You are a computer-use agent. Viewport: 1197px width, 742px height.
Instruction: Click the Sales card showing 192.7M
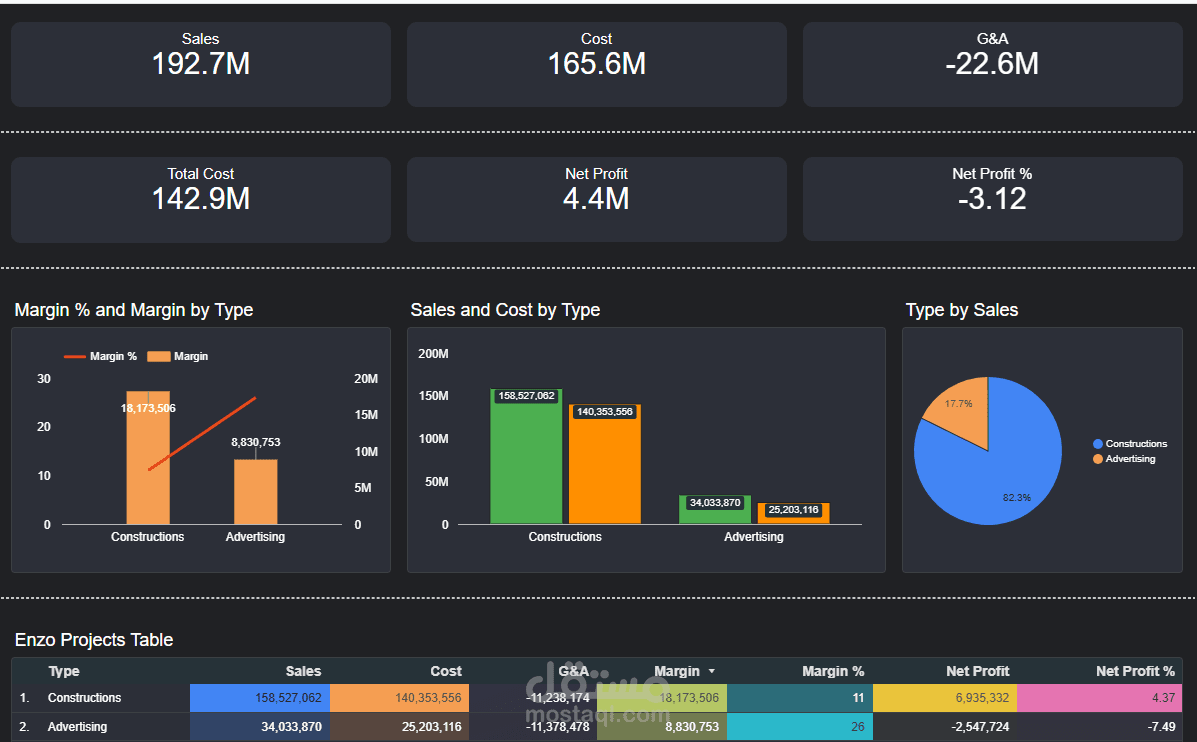(x=200, y=64)
